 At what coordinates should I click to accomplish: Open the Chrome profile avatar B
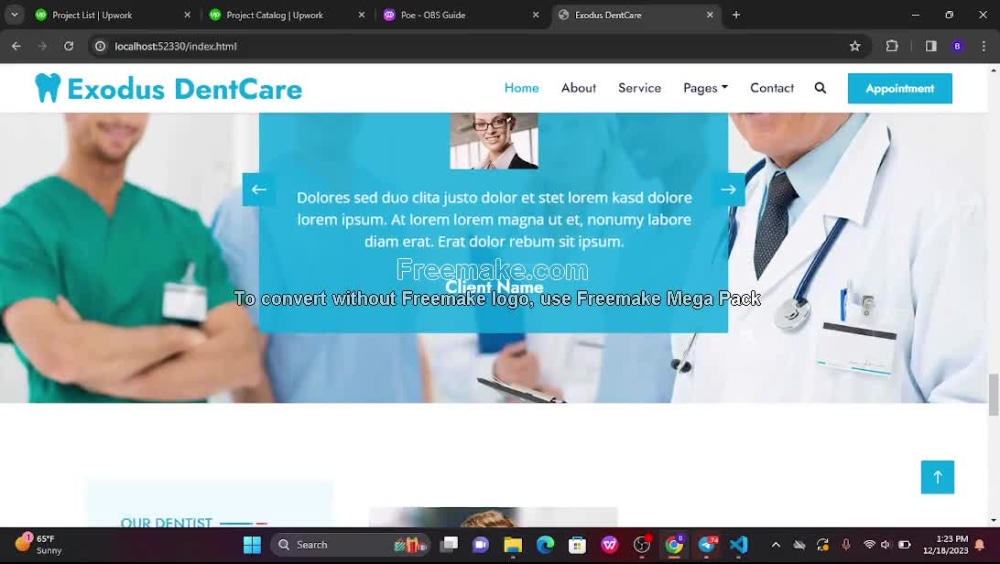pos(957,46)
